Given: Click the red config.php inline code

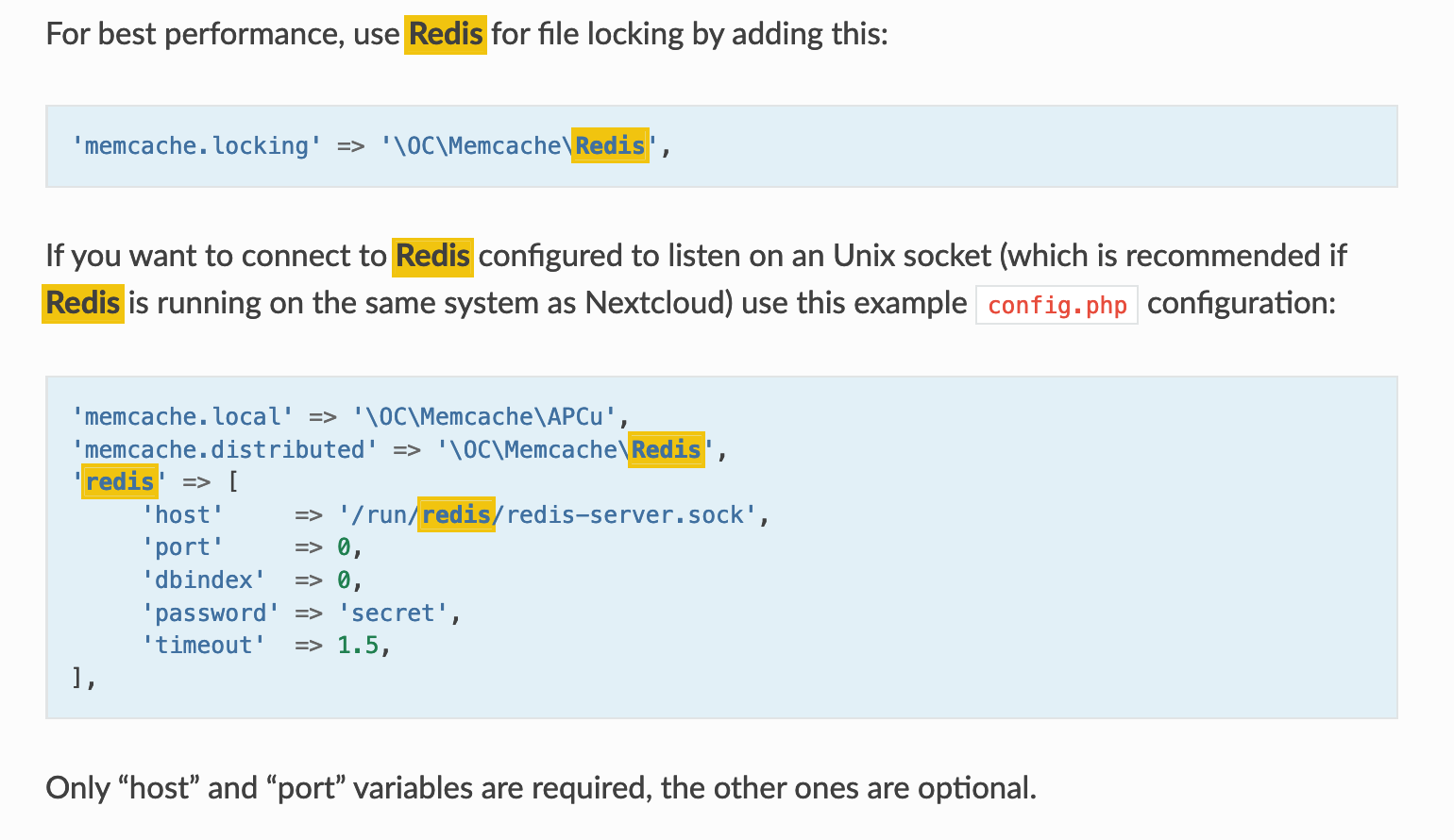Looking at the screenshot, I should [x=1057, y=306].
